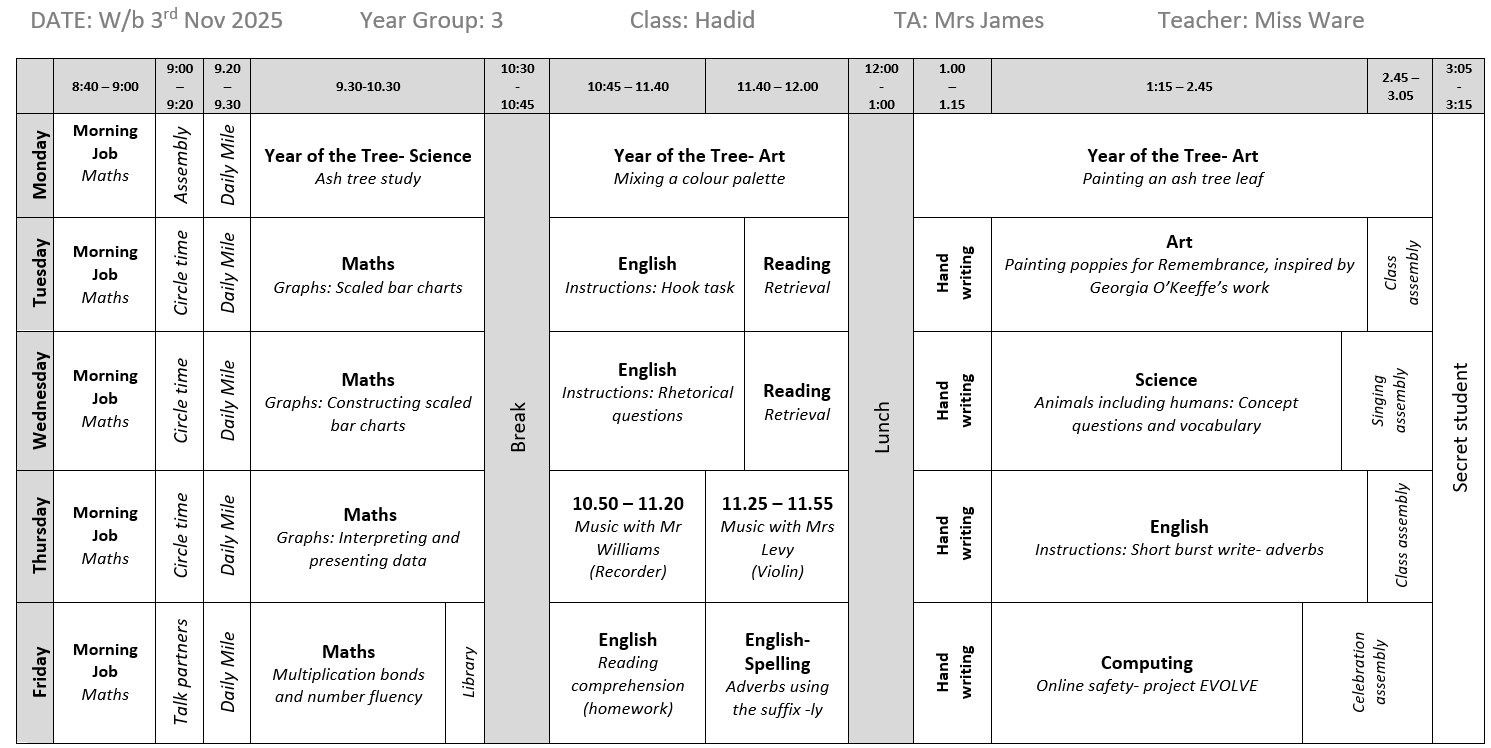Click the Secret student column

pos(1459,427)
